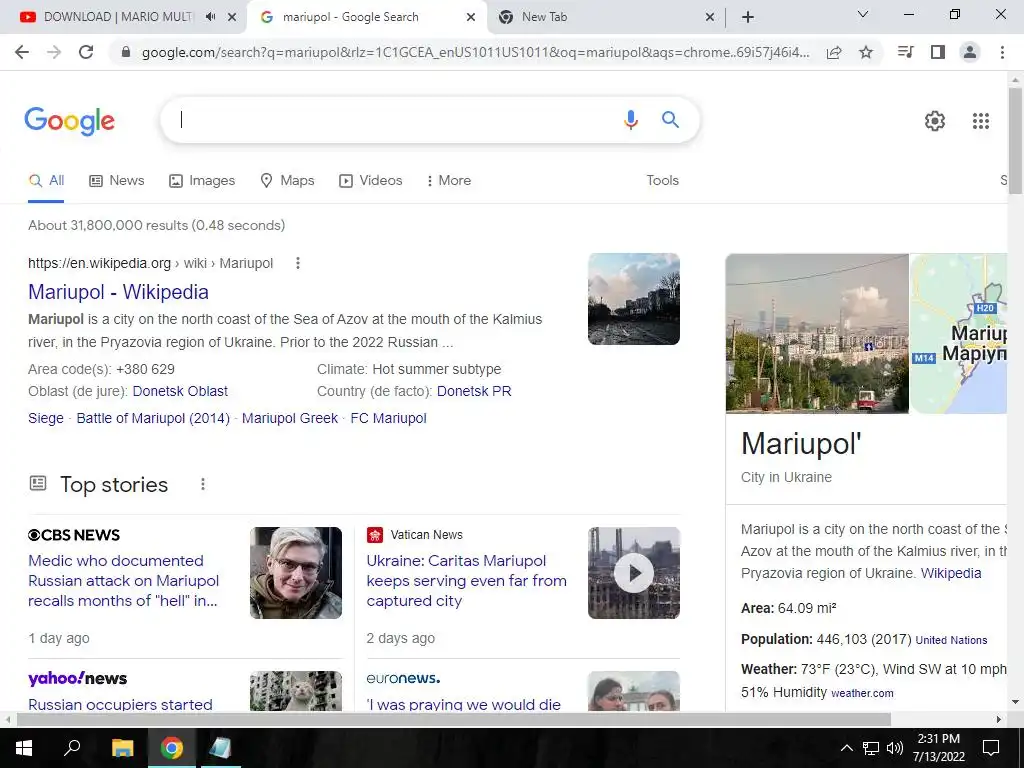Image resolution: width=1024 pixels, height=768 pixels.
Task: Open the Windows Start menu
Action: point(23,748)
